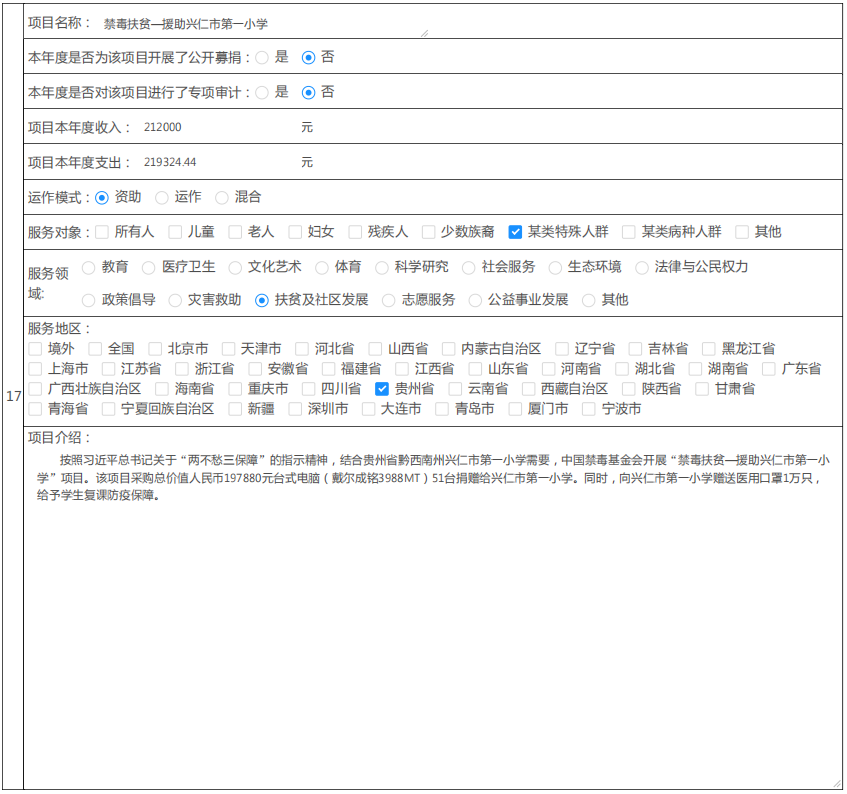Tick 全国 under service regions
The width and height of the screenshot is (847, 794).
95,349
